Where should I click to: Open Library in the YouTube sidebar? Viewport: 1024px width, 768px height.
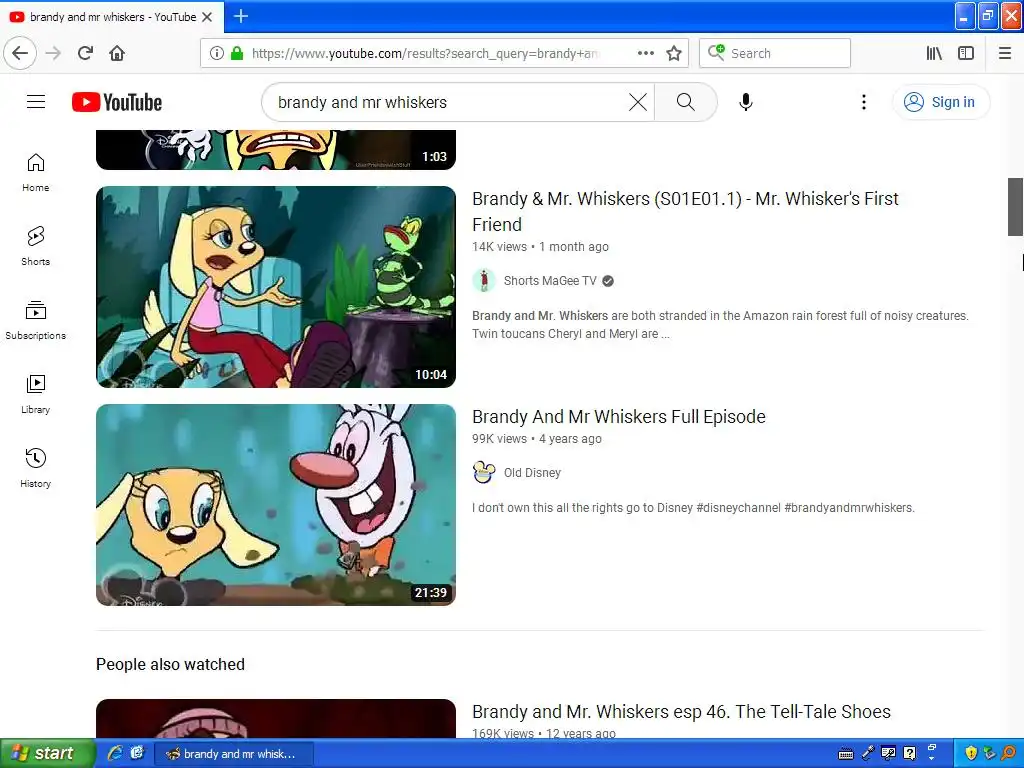[36, 394]
